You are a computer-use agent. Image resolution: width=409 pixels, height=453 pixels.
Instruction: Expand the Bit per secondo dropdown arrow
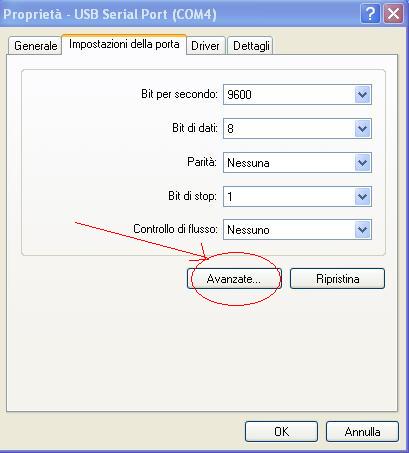pyautogui.click(x=362, y=95)
